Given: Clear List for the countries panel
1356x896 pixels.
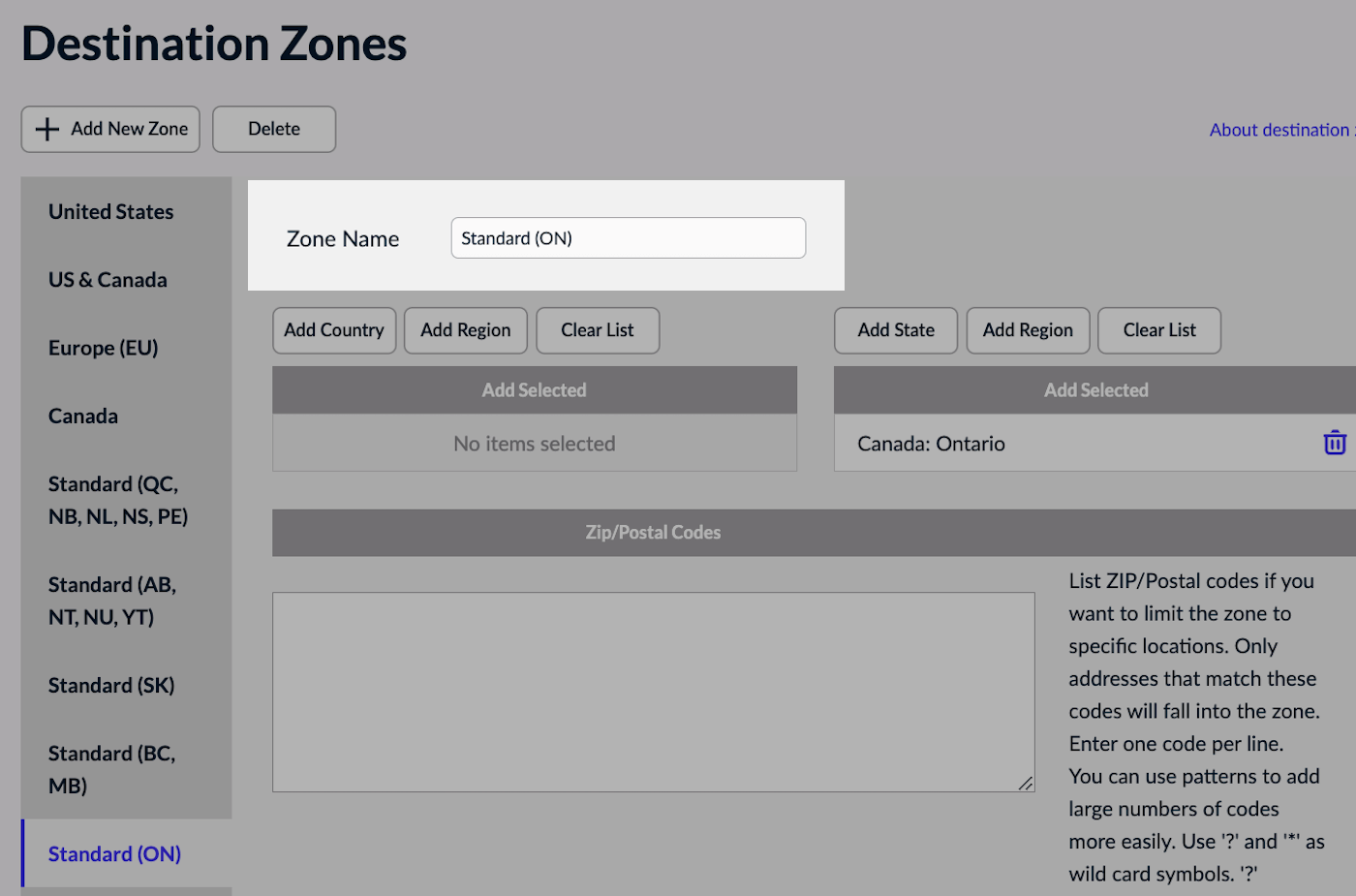Looking at the screenshot, I should coord(597,330).
